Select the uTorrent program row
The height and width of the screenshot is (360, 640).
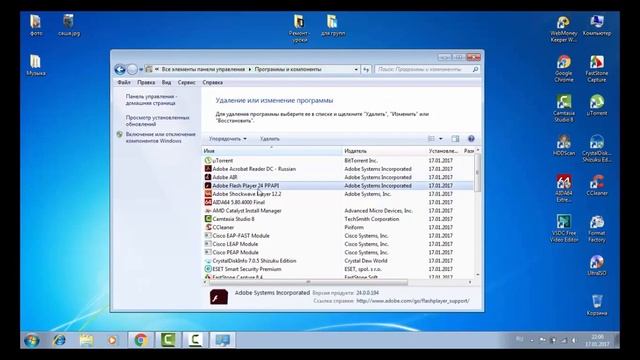338,161
